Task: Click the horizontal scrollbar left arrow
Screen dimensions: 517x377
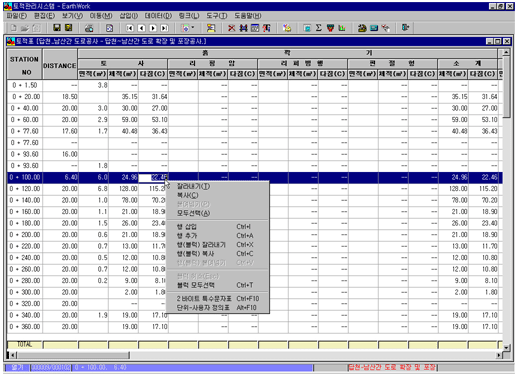Action: click(x=12, y=355)
